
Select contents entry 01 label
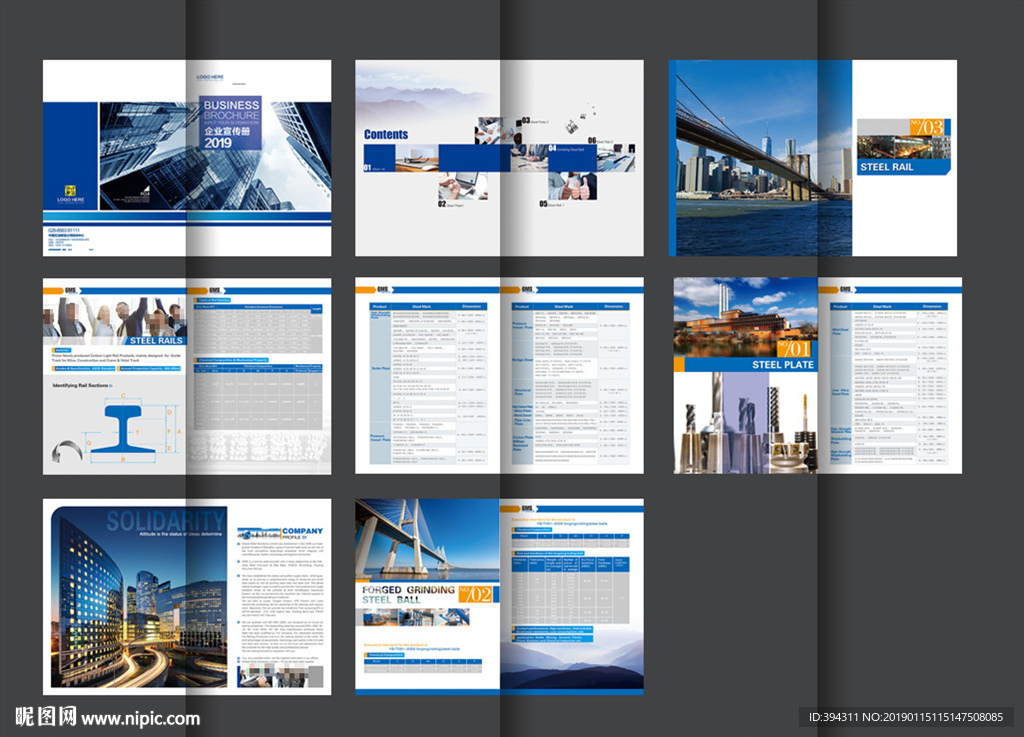(x=374, y=168)
